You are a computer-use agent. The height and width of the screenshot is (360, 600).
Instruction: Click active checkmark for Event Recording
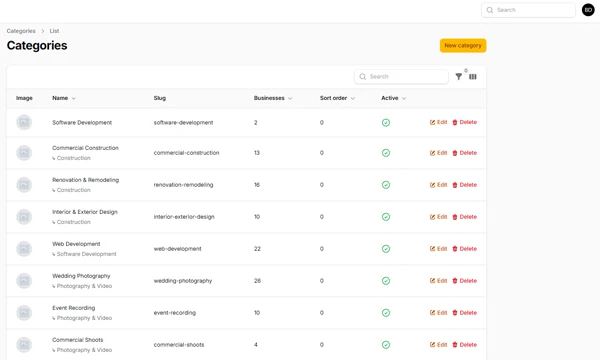(386, 313)
